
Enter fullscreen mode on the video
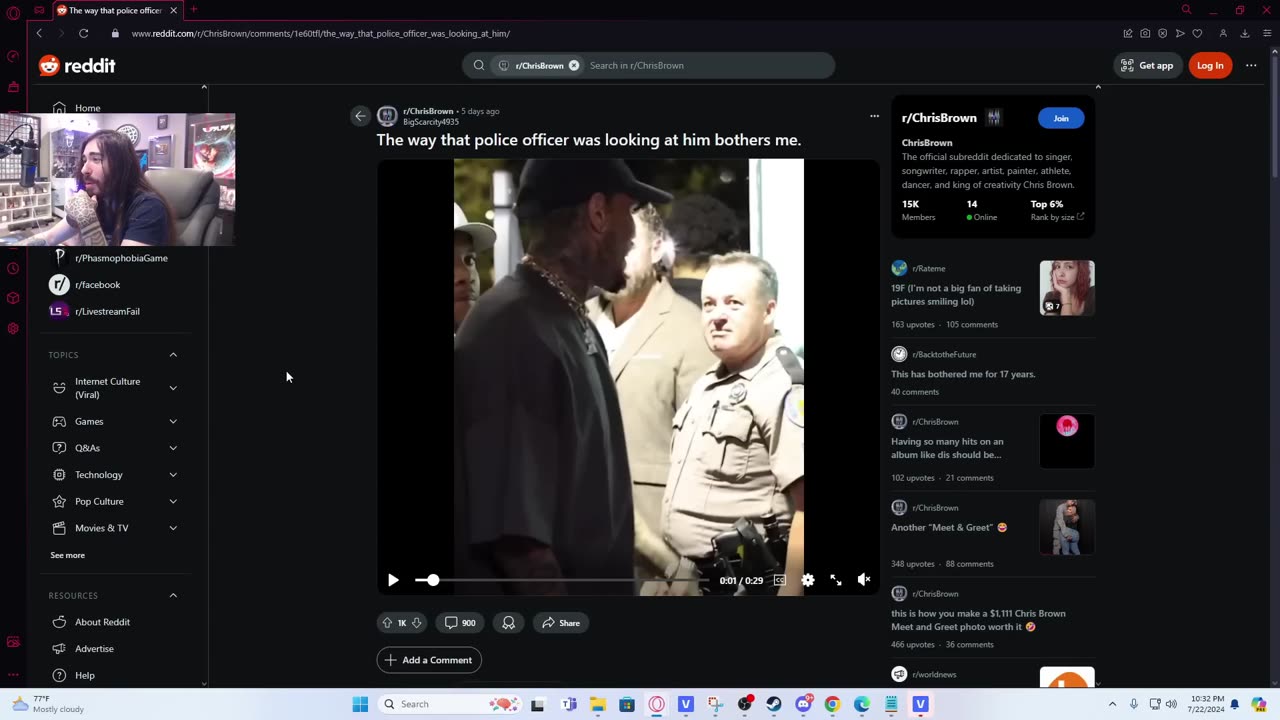(836, 580)
